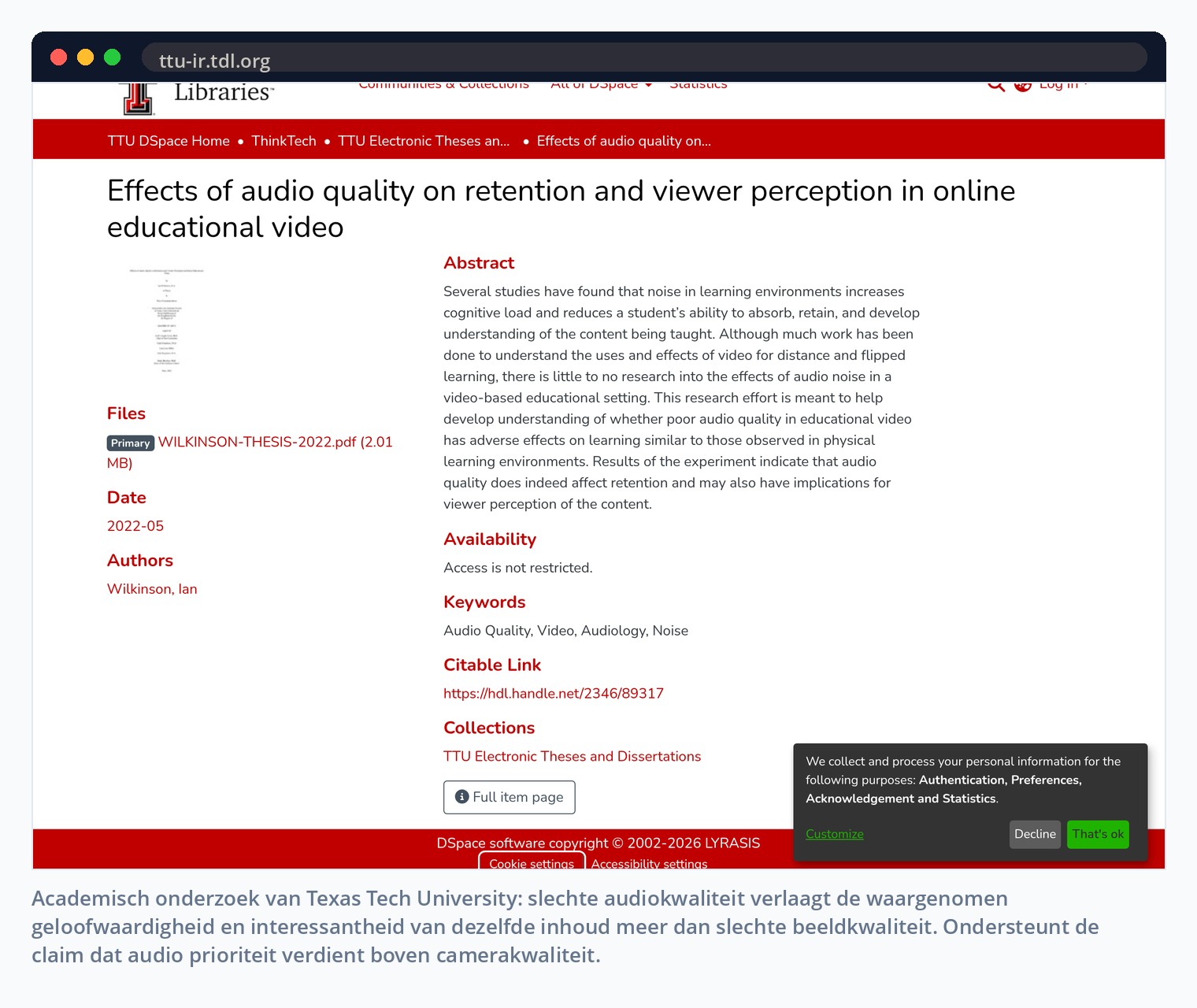The width and height of the screenshot is (1197, 1008).
Task: Click the green maximize window dot
Action: (x=112, y=57)
